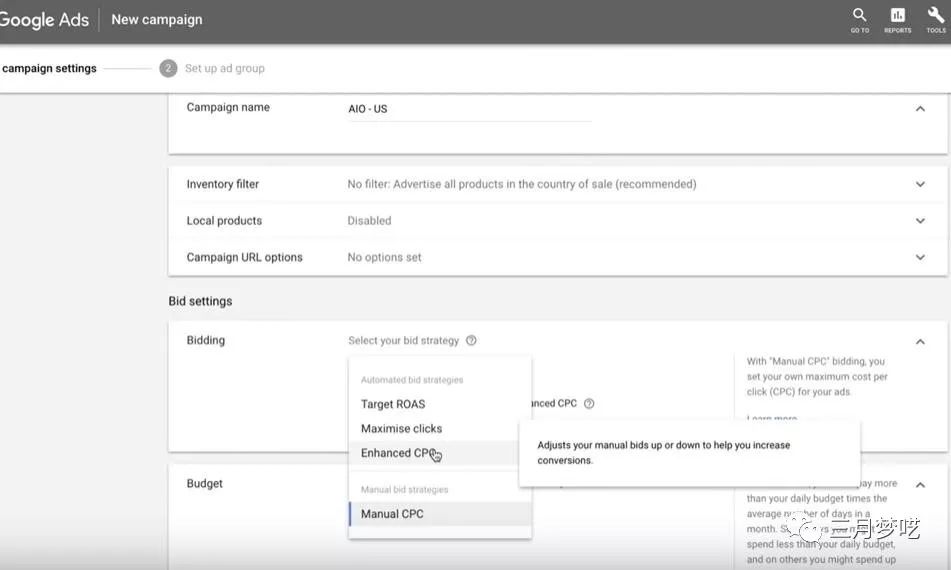The image size is (951, 570).
Task: Click the Select your bid strategy label
Action: coord(403,341)
